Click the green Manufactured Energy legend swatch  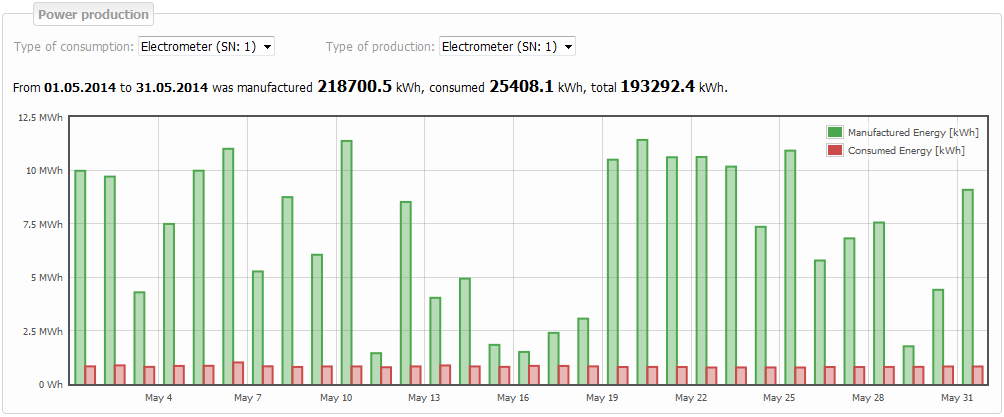coord(834,132)
